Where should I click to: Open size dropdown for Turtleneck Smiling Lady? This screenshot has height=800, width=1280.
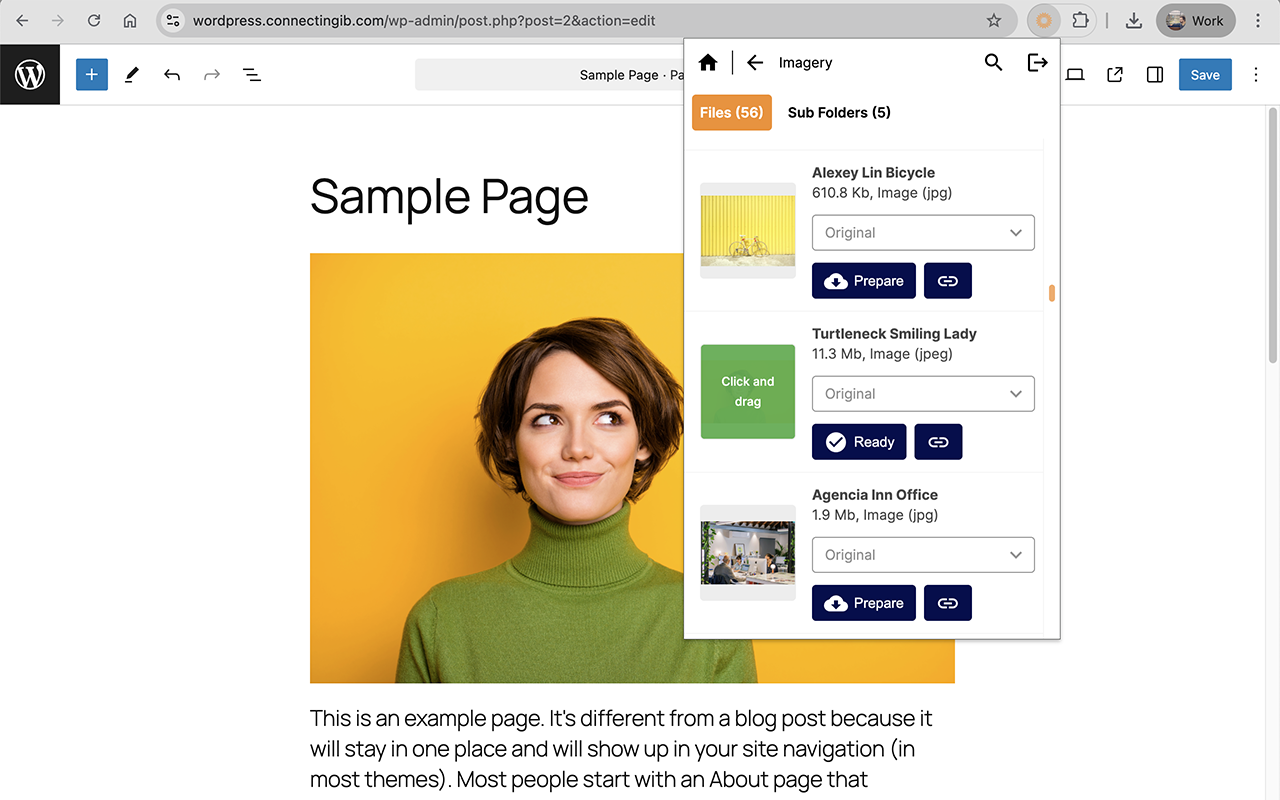(x=923, y=394)
